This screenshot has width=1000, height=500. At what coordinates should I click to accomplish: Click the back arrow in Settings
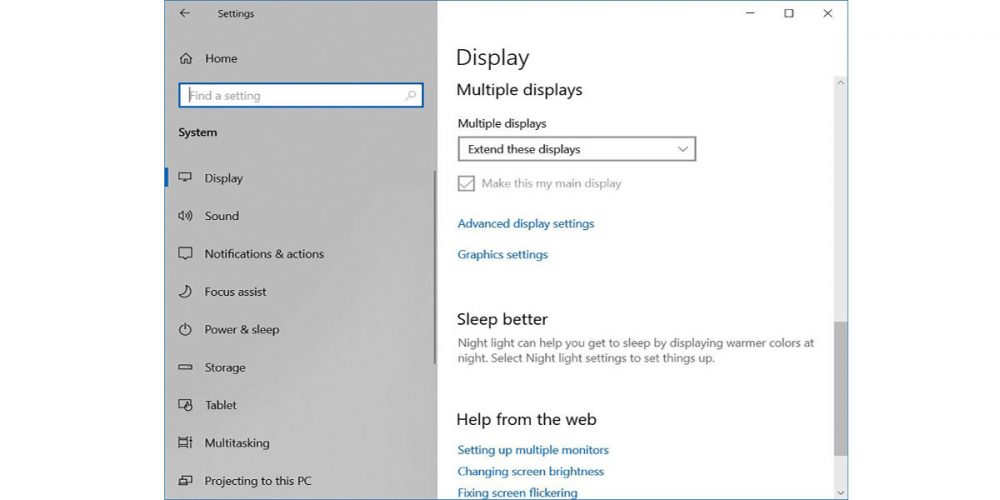184,14
